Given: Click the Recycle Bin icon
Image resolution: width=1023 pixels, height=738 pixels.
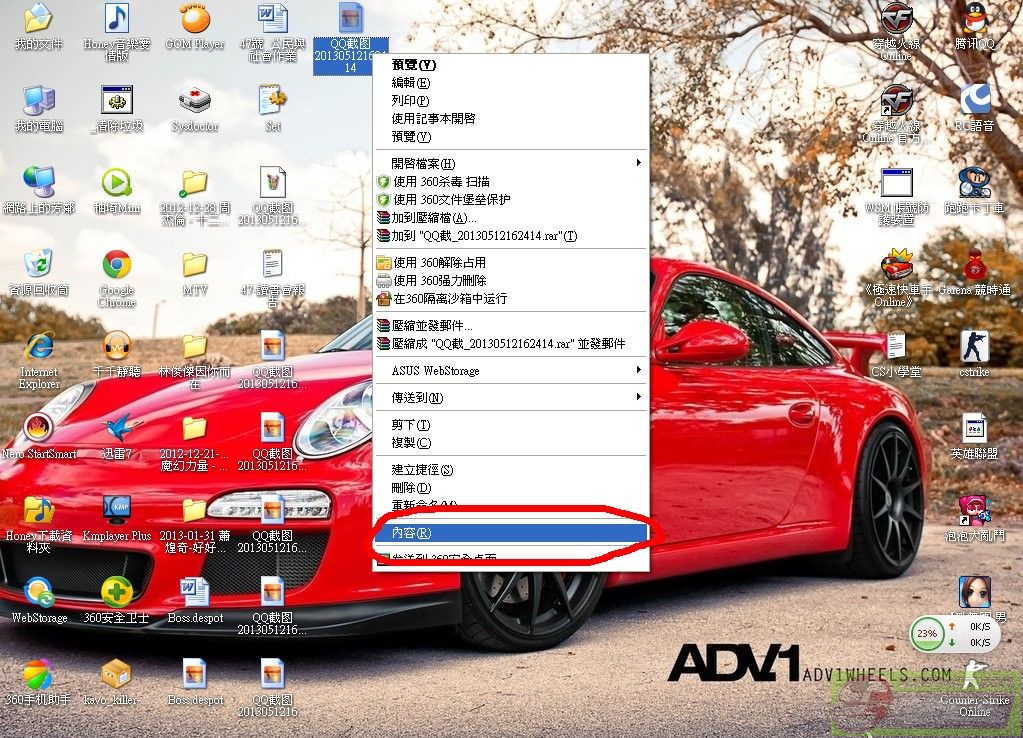Looking at the screenshot, I should click(38, 266).
